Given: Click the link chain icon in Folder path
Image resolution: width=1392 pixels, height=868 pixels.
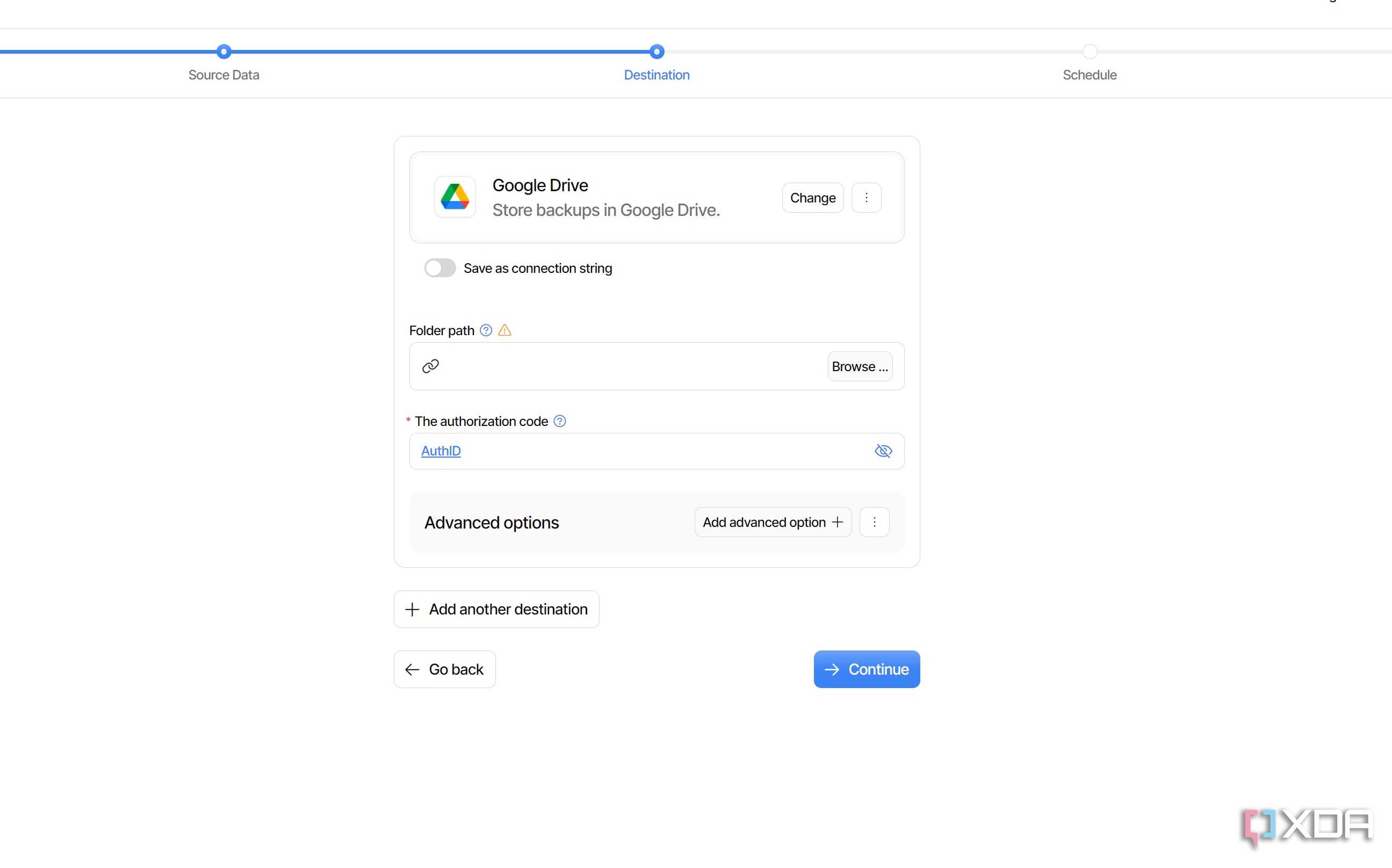Looking at the screenshot, I should pyautogui.click(x=430, y=366).
